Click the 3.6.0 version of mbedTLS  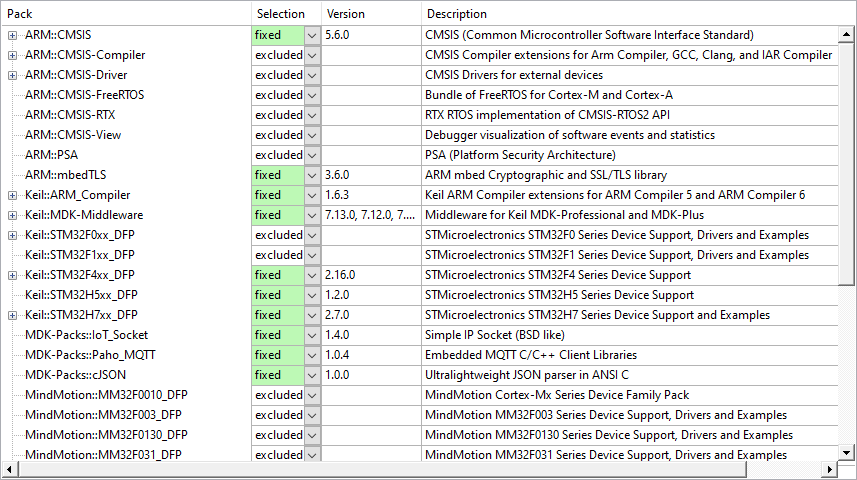tap(371, 175)
